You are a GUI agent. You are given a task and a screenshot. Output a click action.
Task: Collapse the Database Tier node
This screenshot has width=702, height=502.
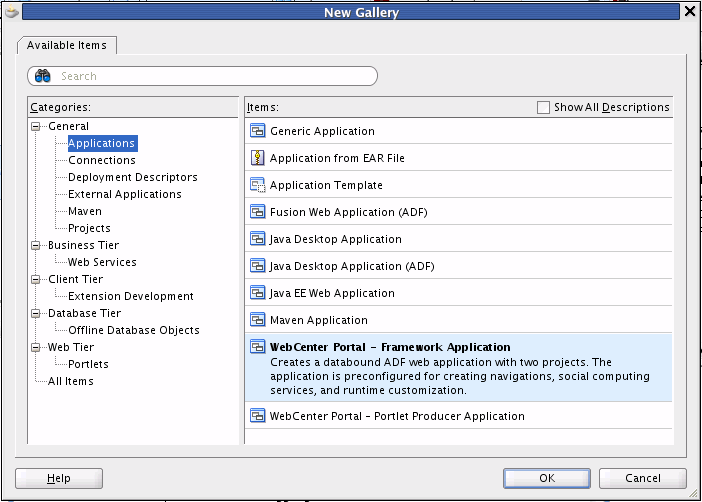pyautogui.click(x=35, y=313)
